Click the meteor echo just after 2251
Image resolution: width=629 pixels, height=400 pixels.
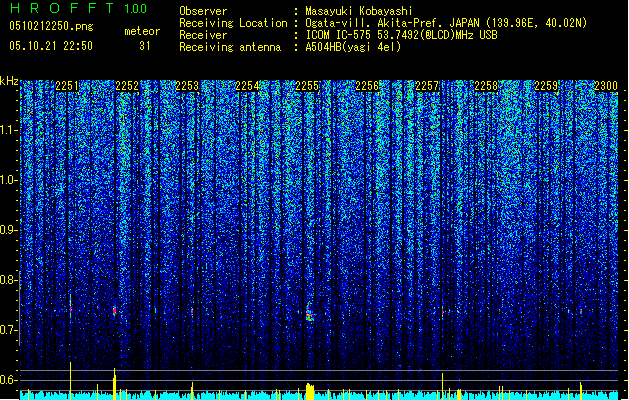71,309
